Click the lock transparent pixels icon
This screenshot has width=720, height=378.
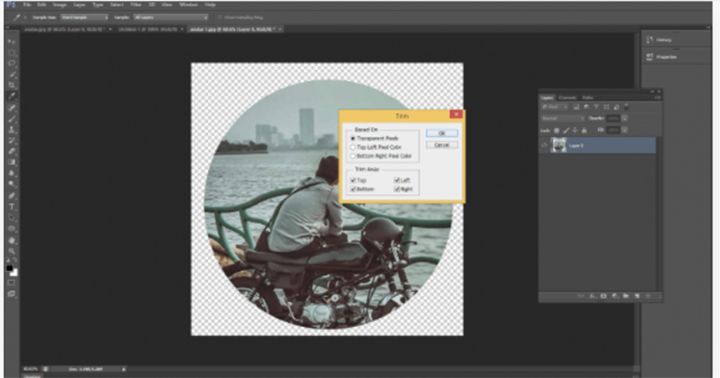pyautogui.click(x=557, y=130)
